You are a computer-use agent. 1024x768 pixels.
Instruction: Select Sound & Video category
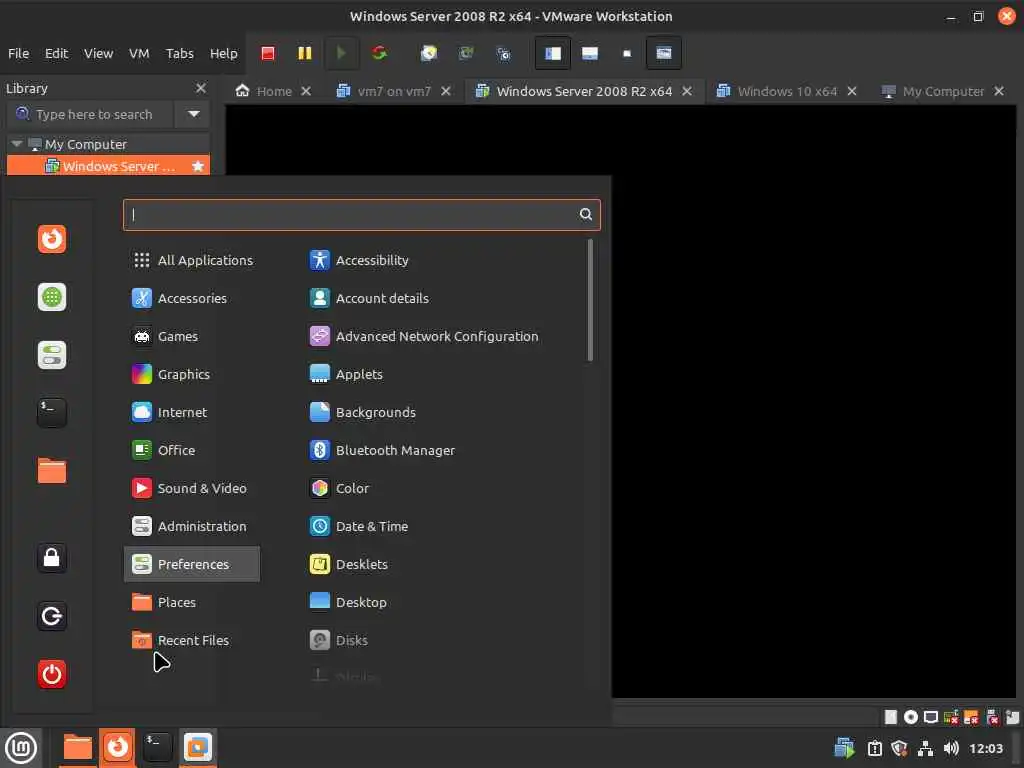[193, 488]
